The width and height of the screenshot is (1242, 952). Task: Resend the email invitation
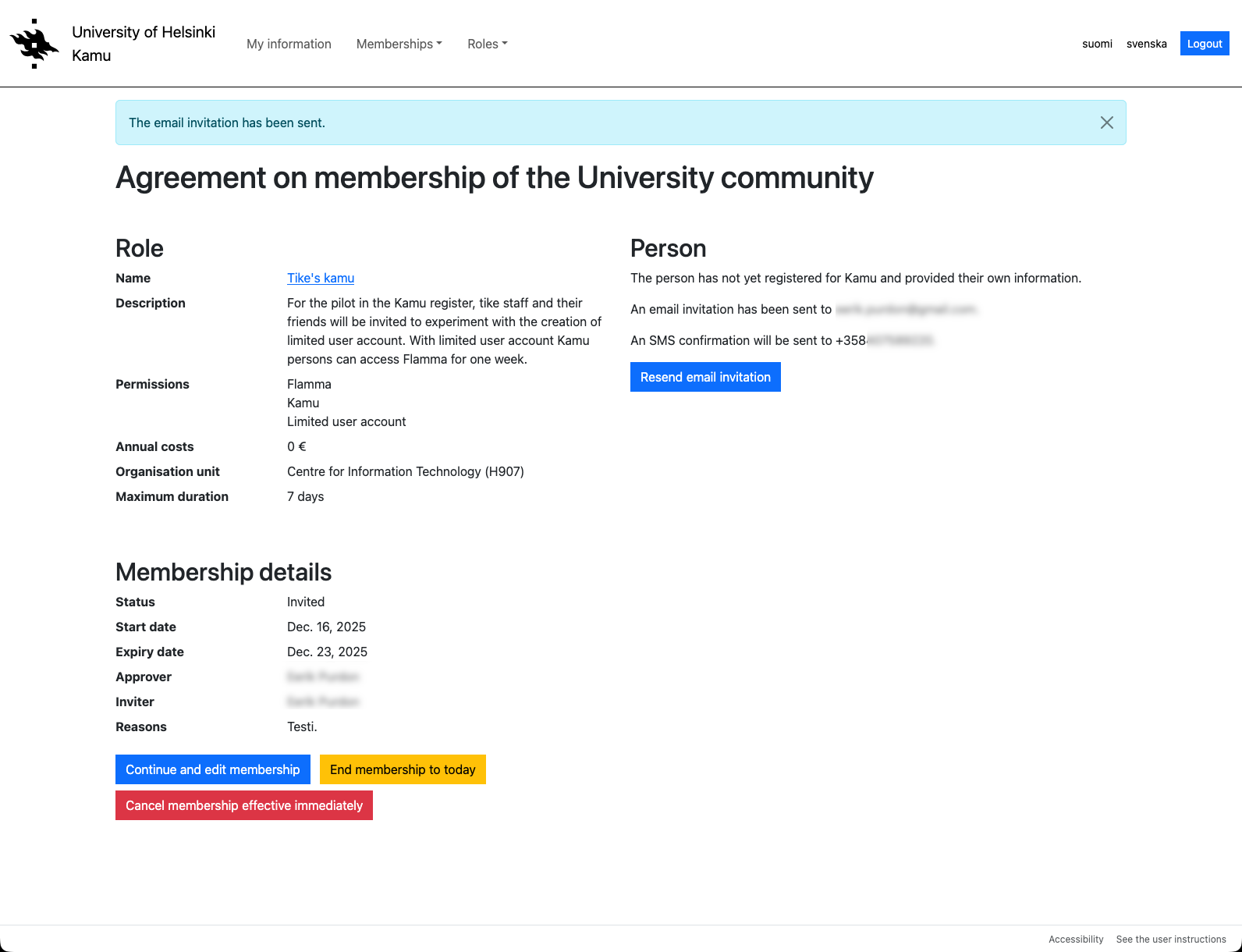[x=705, y=377]
